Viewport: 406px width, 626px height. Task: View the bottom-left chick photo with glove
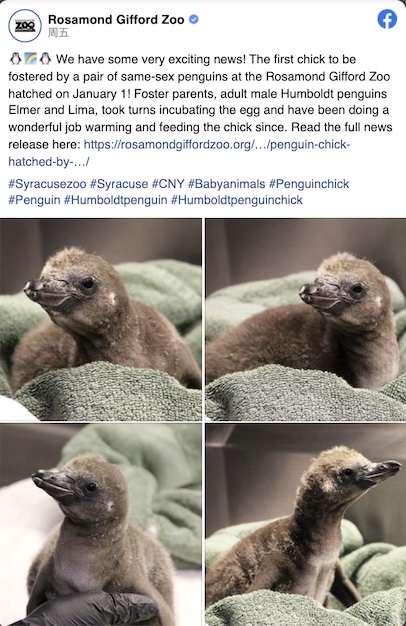click(101, 525)
